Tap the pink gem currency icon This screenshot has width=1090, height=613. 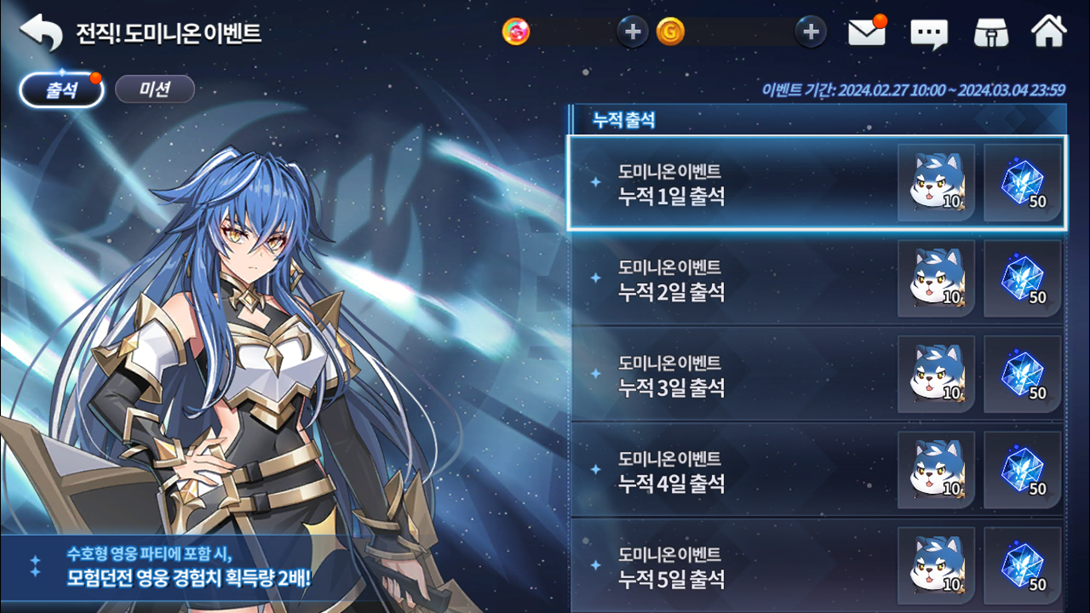click(516, 32)
